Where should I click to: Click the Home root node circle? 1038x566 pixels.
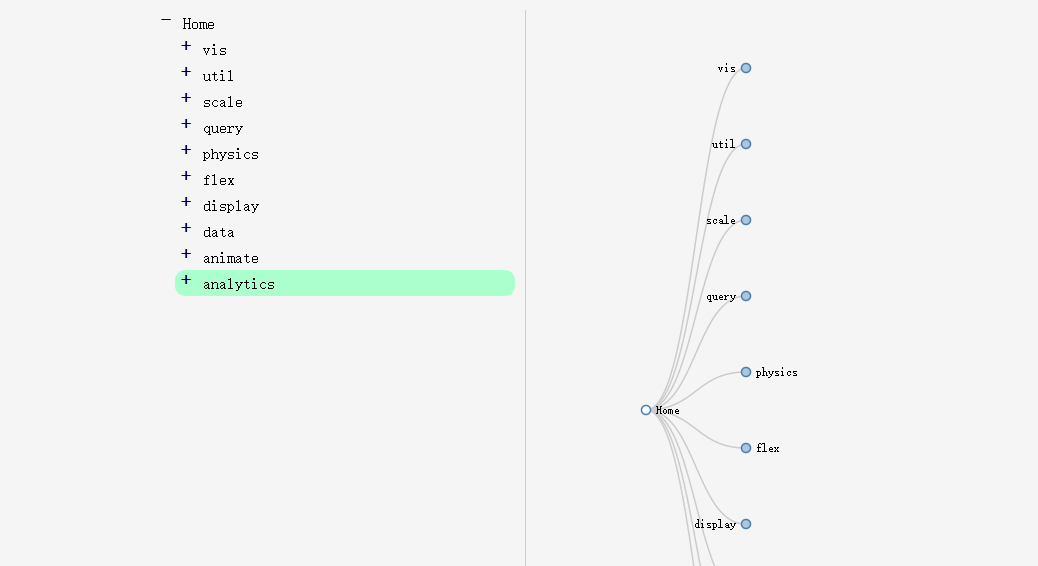pos(646,410)
